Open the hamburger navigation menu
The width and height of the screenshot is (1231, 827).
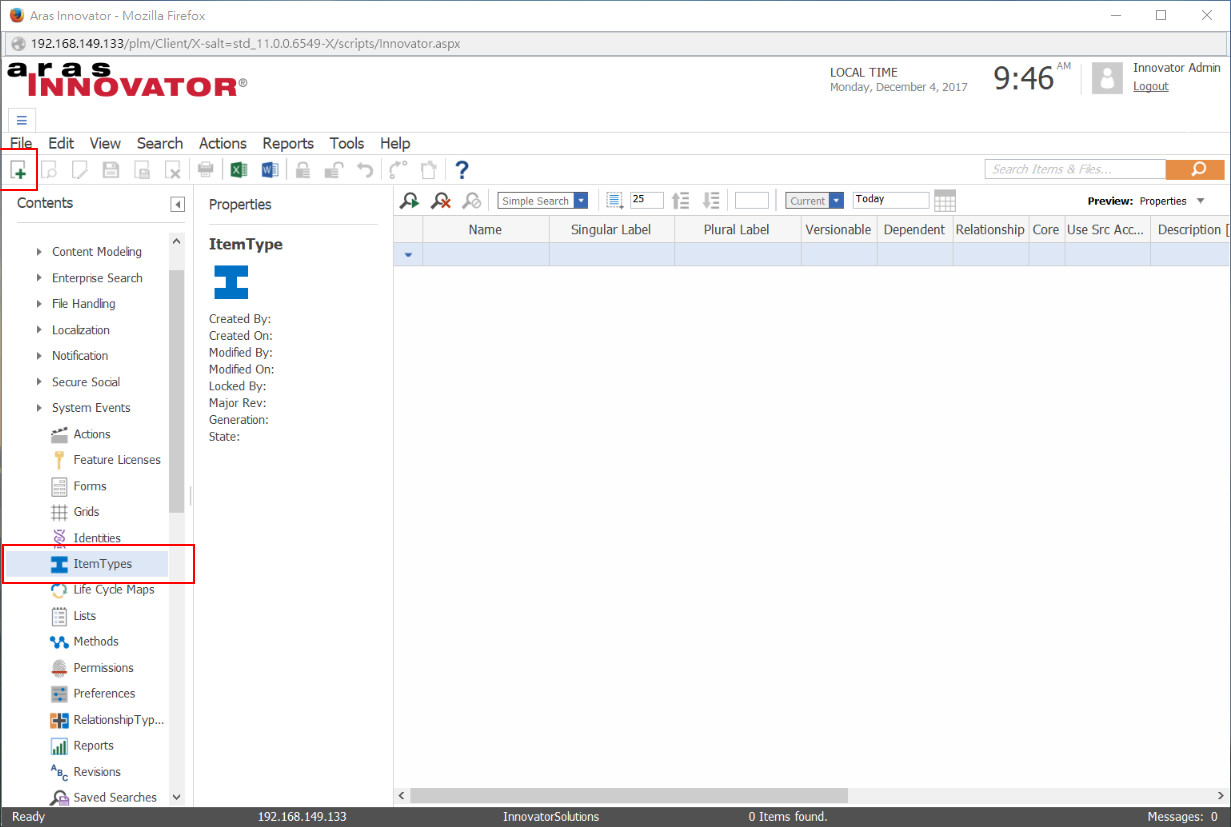(x=22, y=120)
